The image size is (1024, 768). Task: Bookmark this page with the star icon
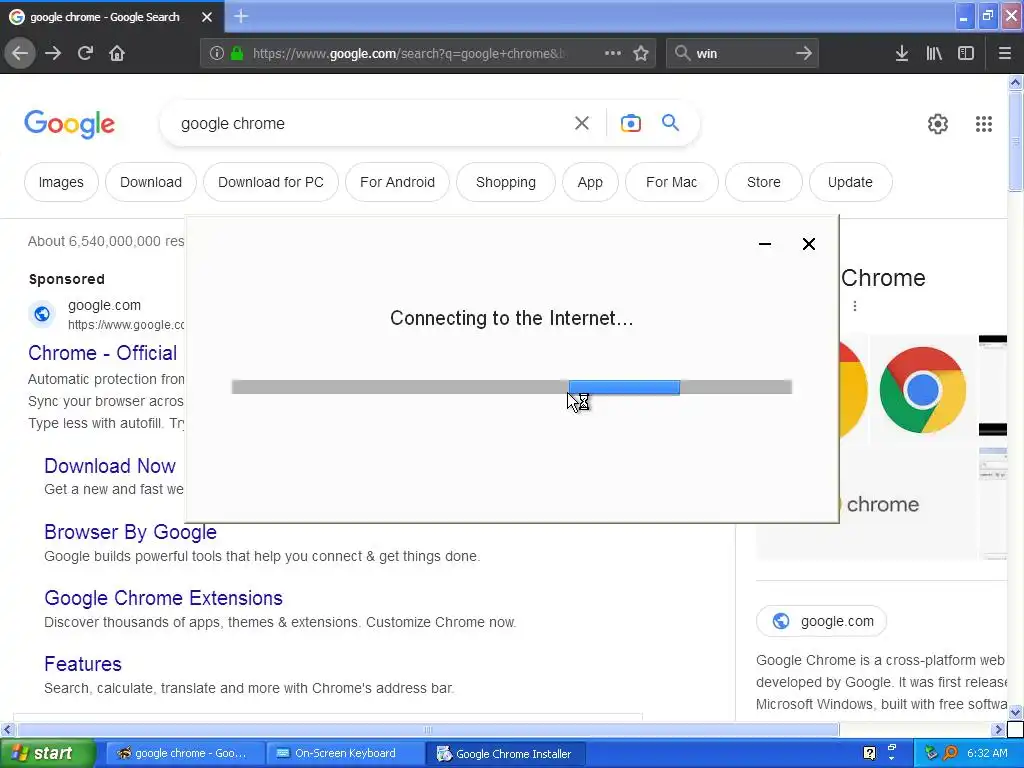(x=641, y=54)
